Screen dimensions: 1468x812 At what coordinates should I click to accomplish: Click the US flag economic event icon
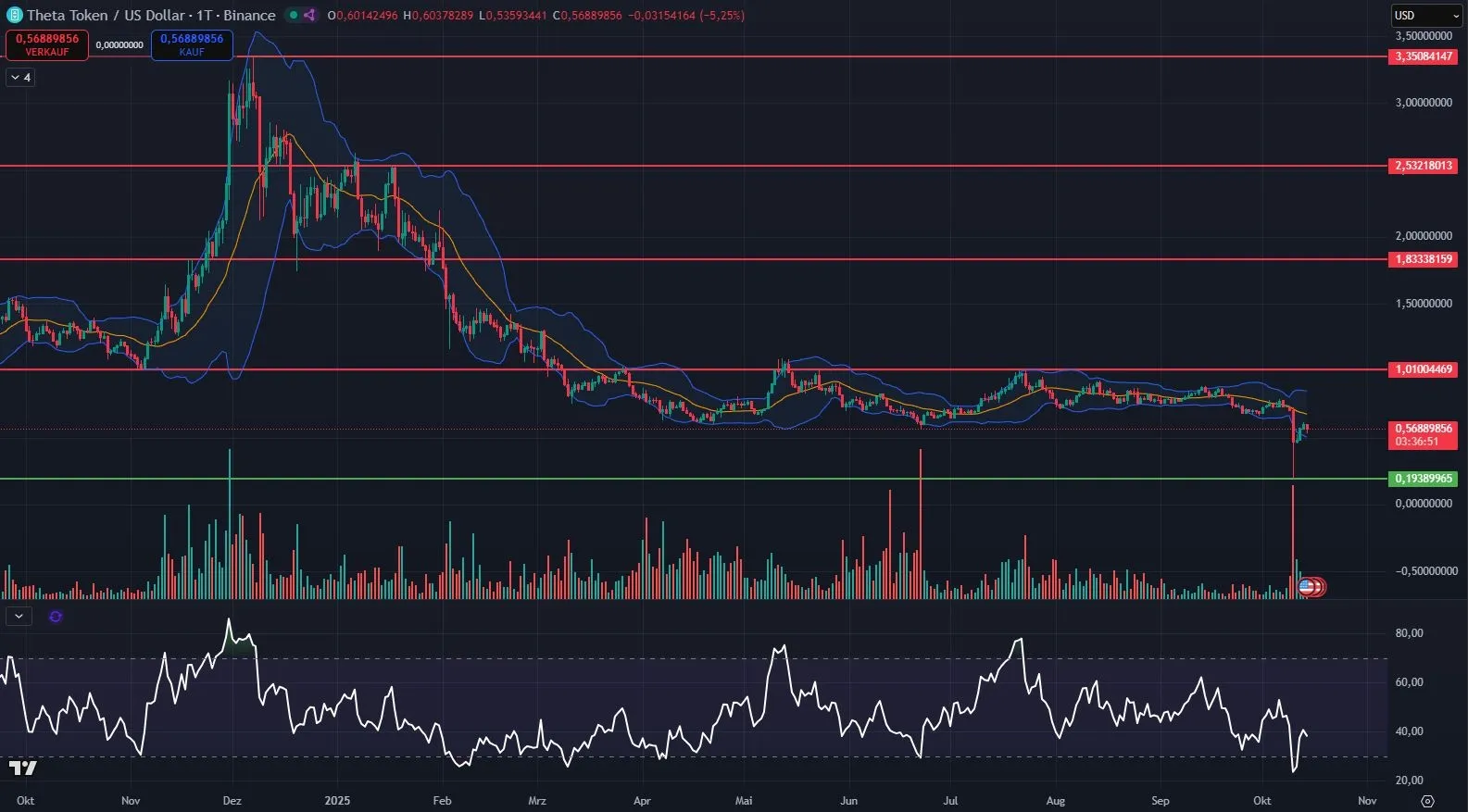[x=1306, y=586]
